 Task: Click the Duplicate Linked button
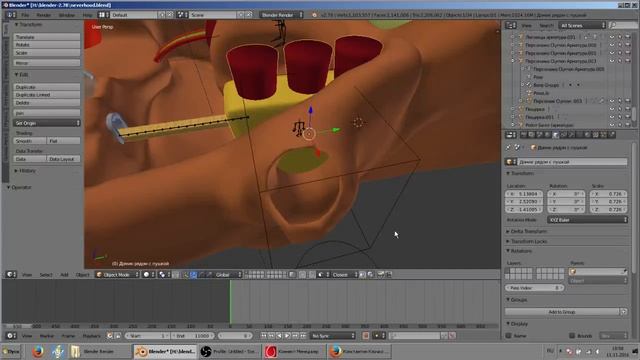pyautogui.click(x=47, y=95)
